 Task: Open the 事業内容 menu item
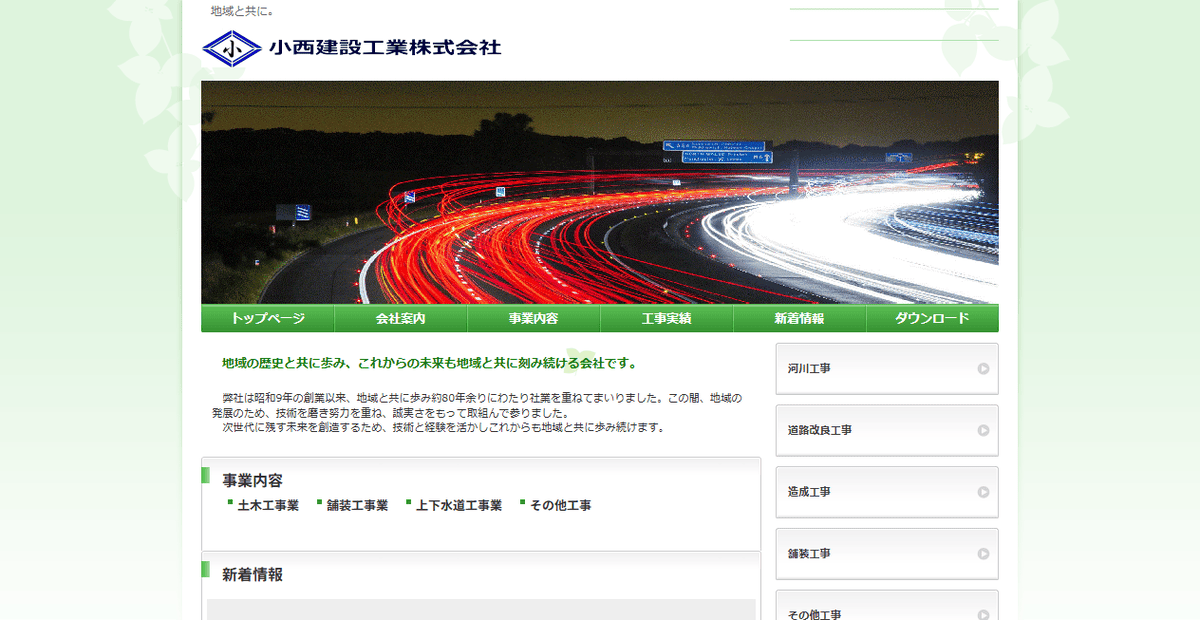tap(533, 318)
